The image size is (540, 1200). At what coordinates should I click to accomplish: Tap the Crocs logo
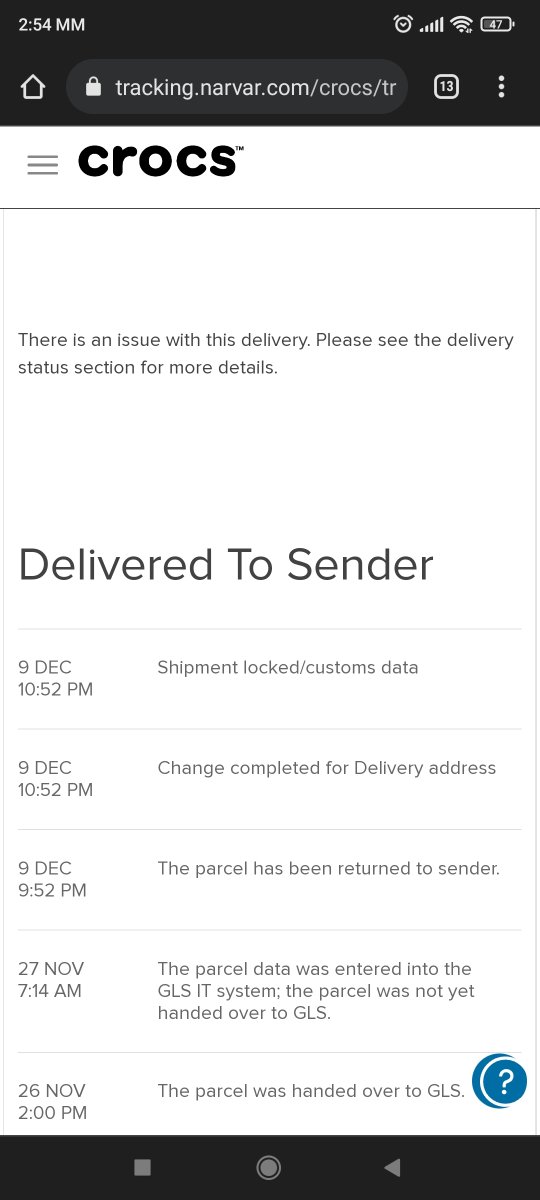[160, 161]
